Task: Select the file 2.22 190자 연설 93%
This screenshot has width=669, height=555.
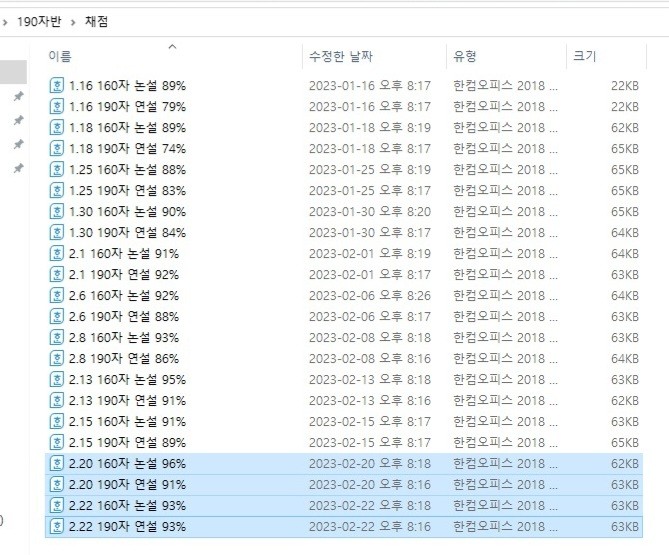Action: 127,527
